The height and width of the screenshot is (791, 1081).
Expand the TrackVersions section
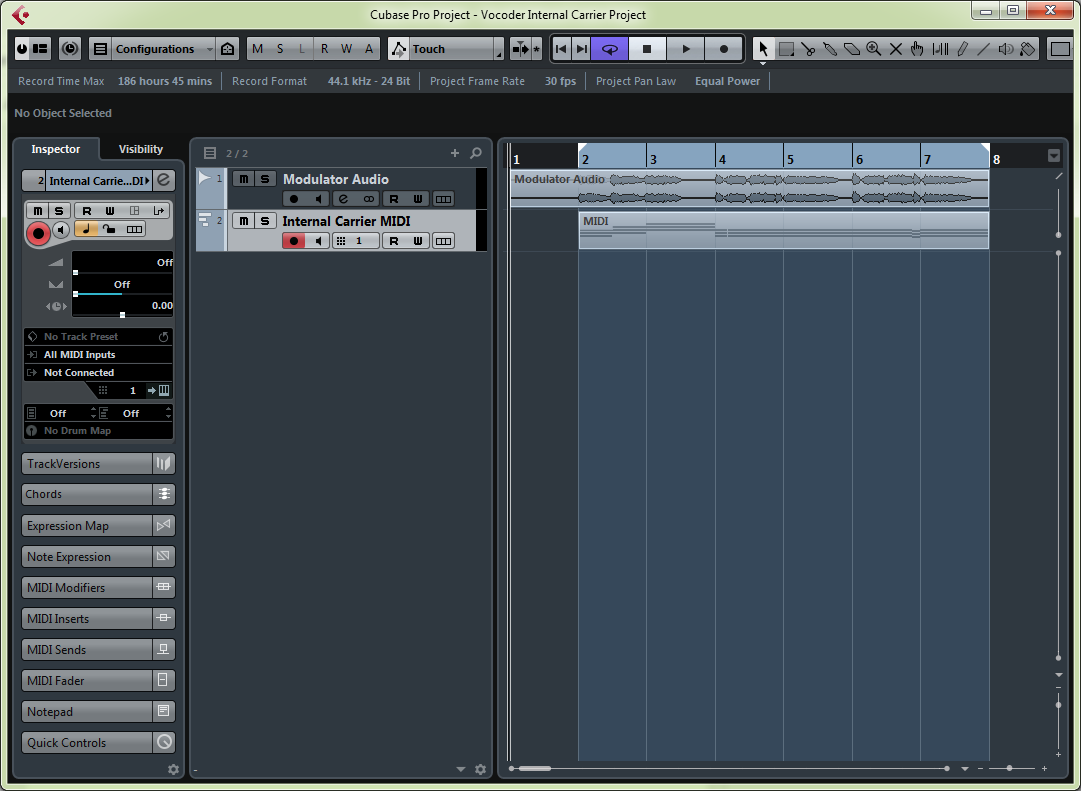[x=98, y=463]
